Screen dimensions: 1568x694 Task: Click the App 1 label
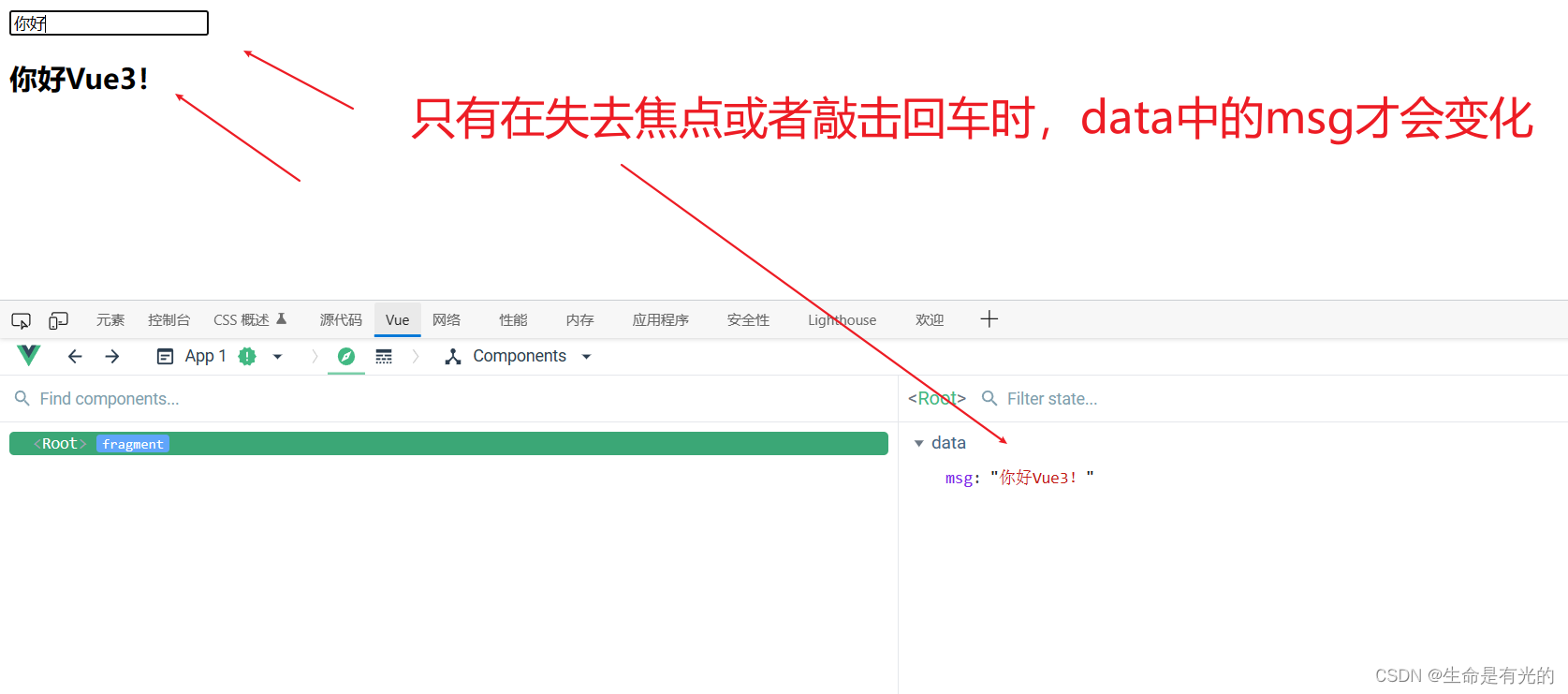click(206, 356)
